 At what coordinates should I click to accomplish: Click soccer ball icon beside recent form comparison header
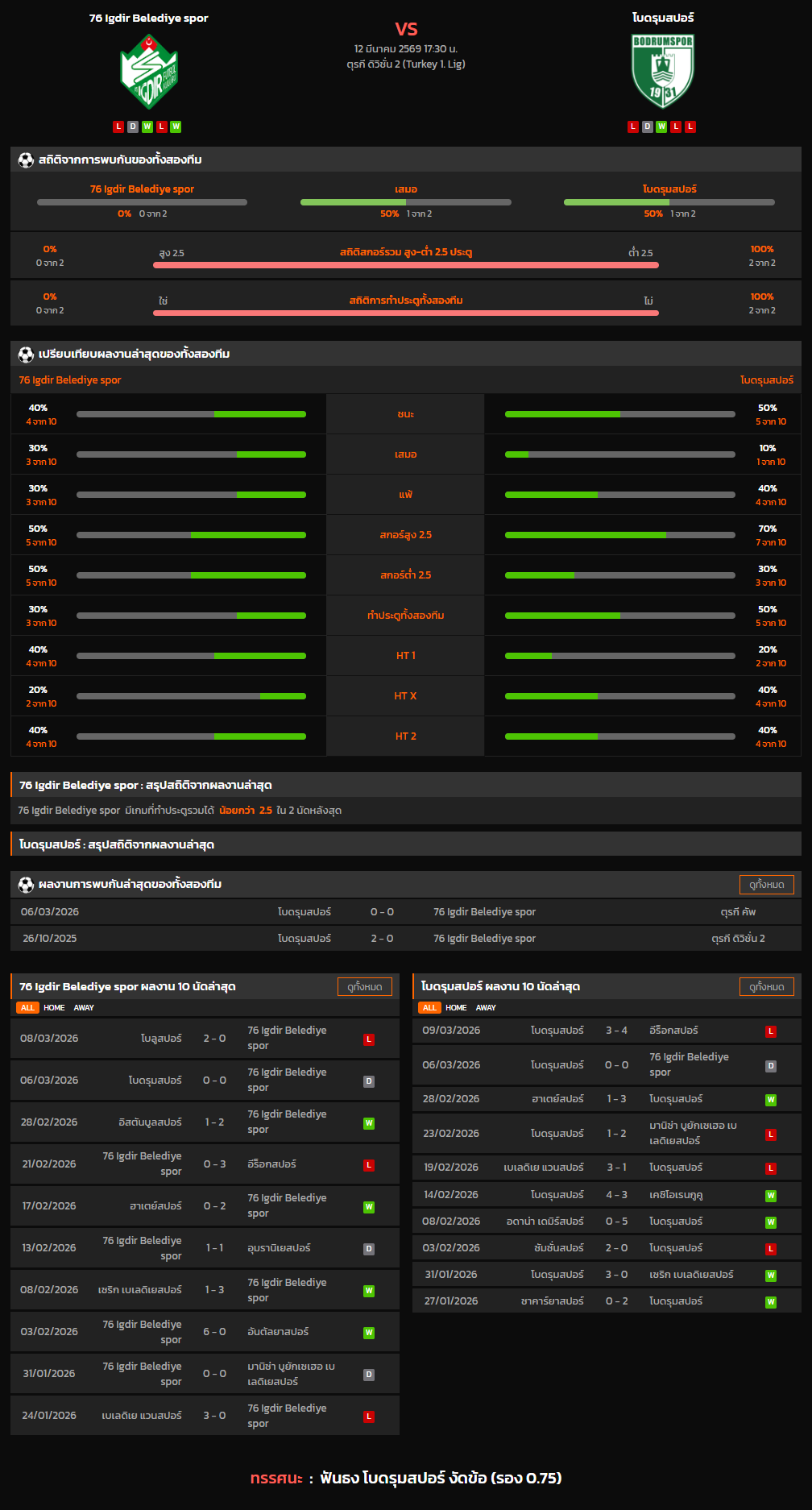click(26, 355)
